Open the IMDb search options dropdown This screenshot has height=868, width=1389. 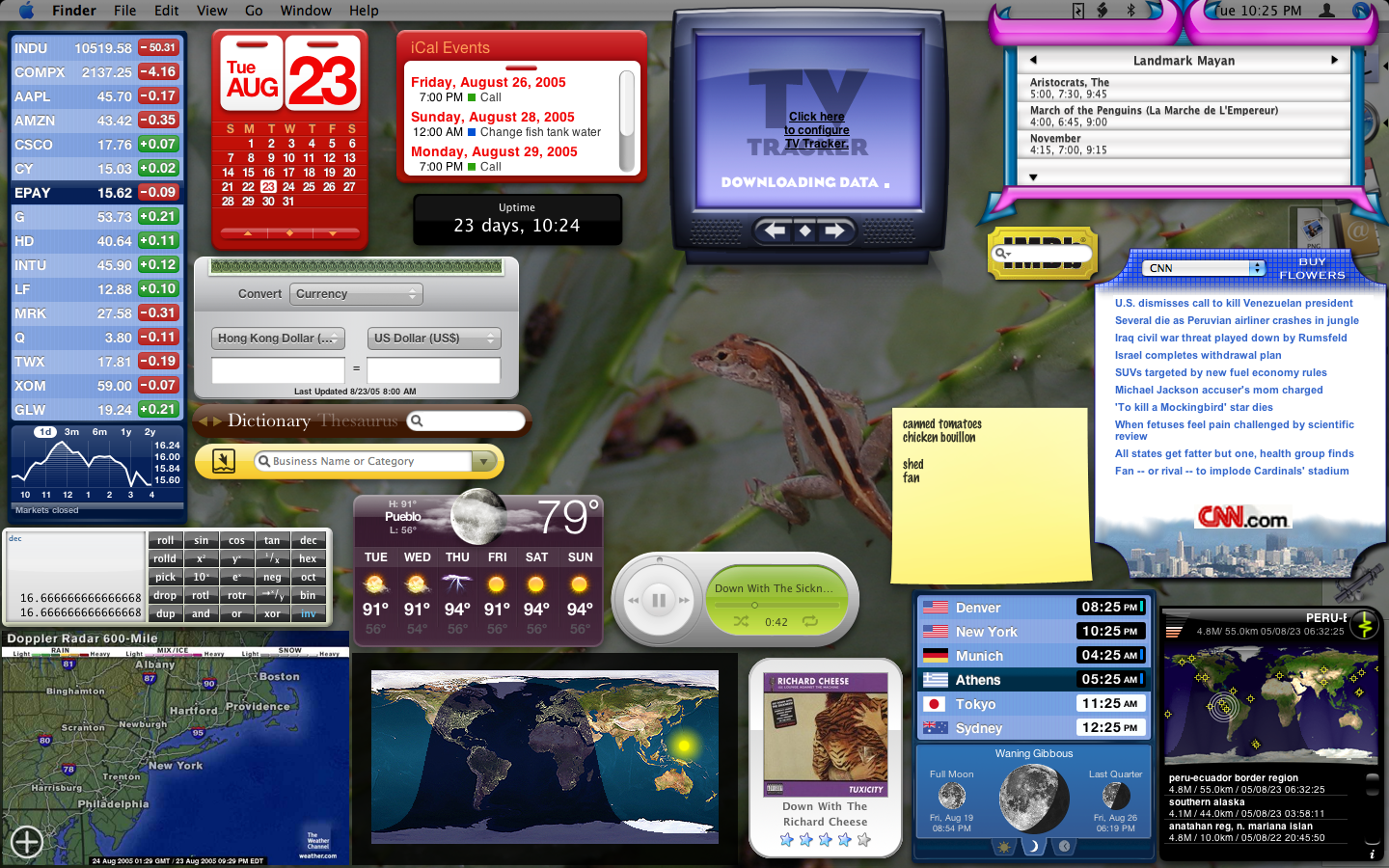tap(1003, 255)
